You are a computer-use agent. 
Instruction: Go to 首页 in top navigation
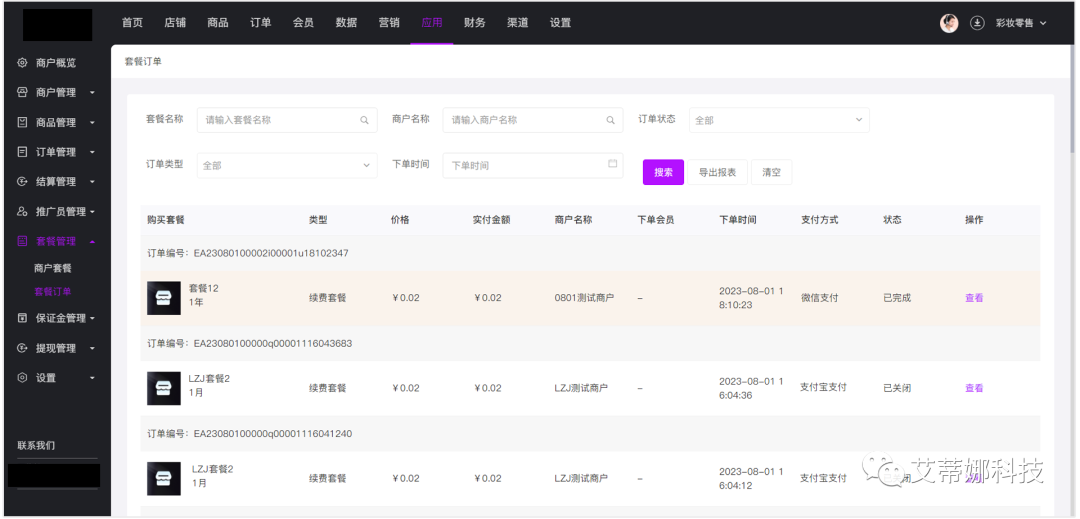click(x=132, y=23)
